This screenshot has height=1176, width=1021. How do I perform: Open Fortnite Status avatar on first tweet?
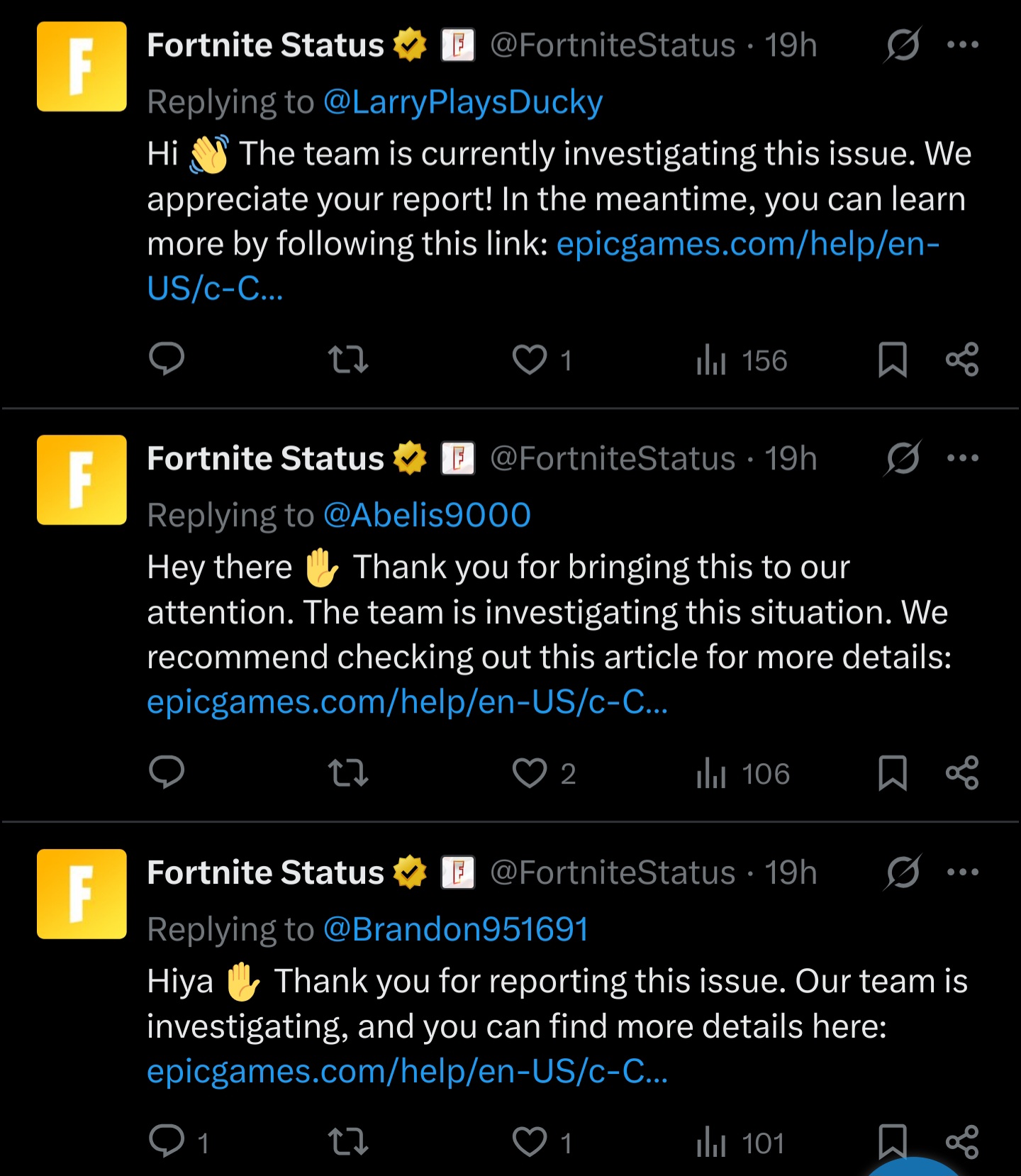(82, 67)
